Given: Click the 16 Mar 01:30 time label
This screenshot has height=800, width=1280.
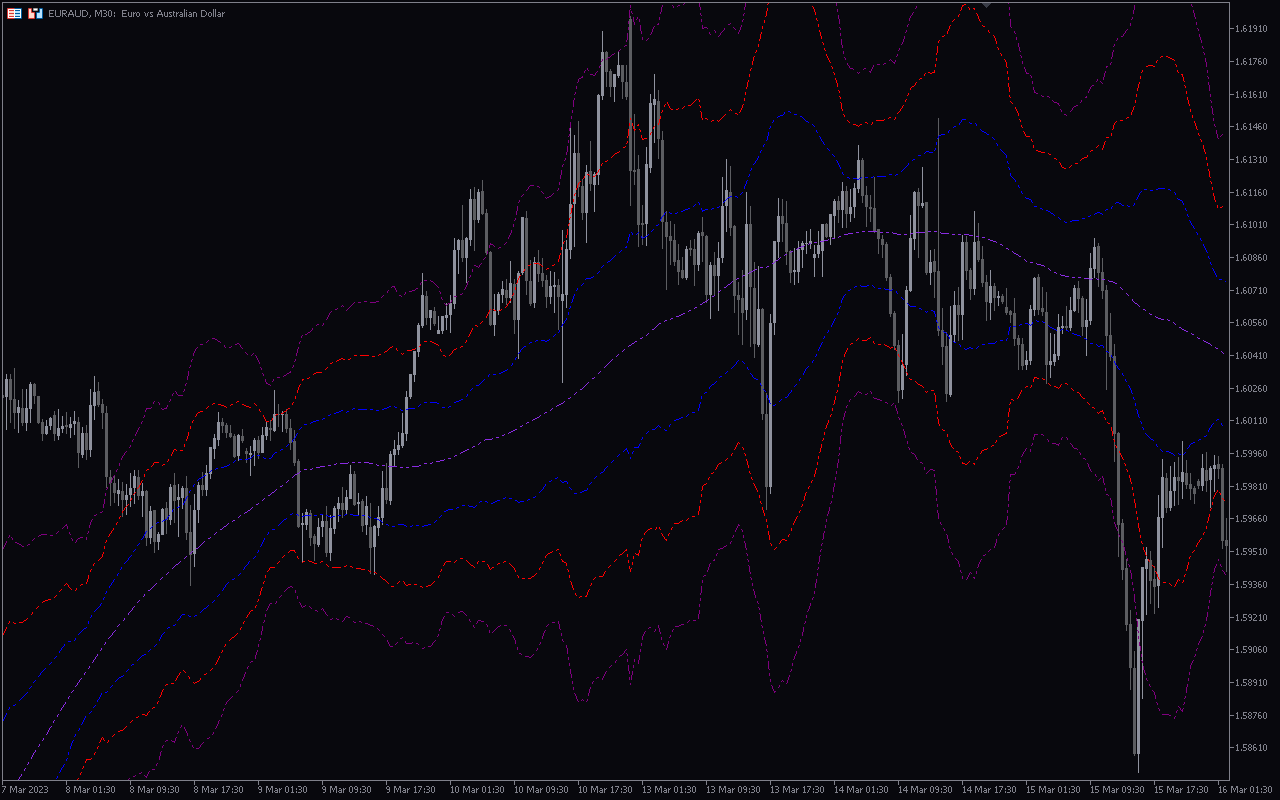Looking at the screenshot, I should point(1245,790).
